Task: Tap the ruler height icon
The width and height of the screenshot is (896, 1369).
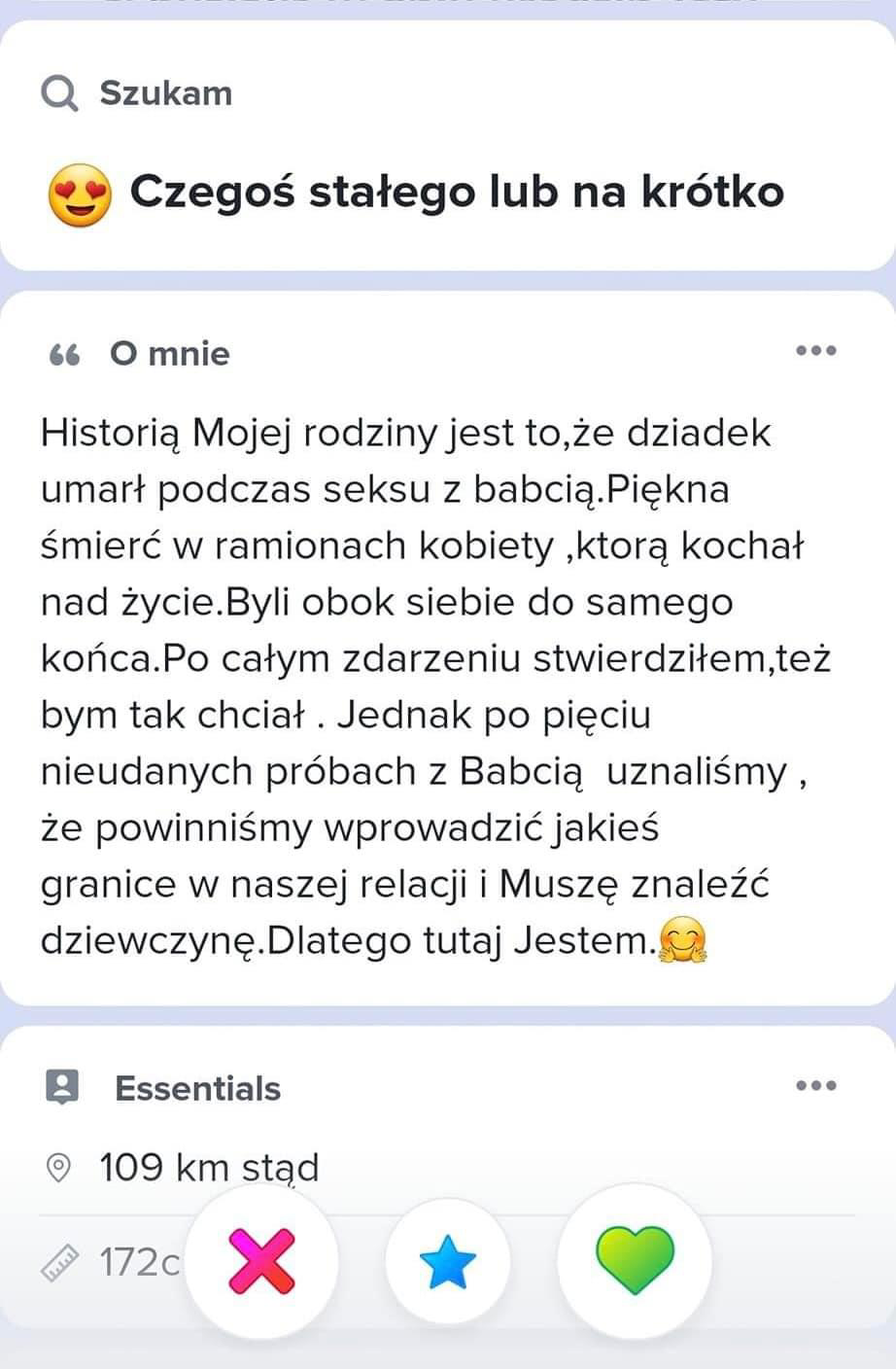Action: [x=59, y=1264]
